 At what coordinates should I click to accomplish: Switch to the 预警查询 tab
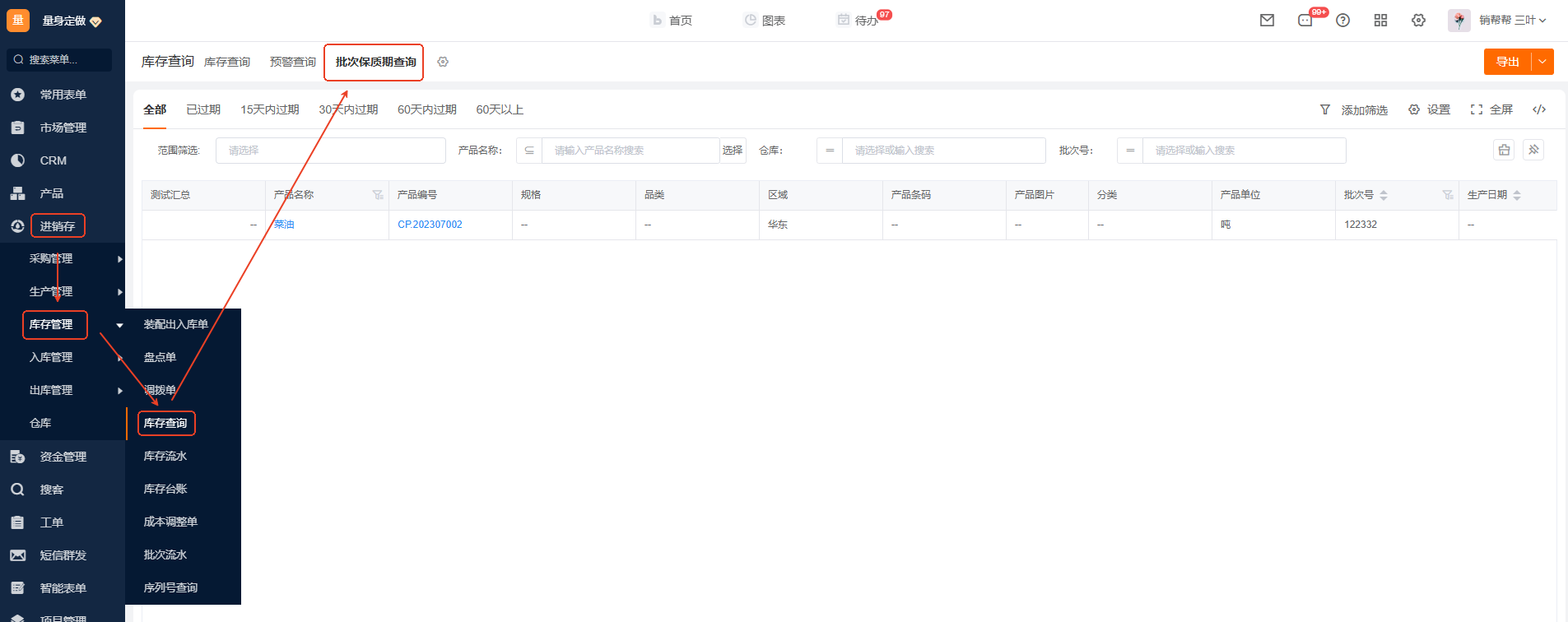[x=293, y=63]
